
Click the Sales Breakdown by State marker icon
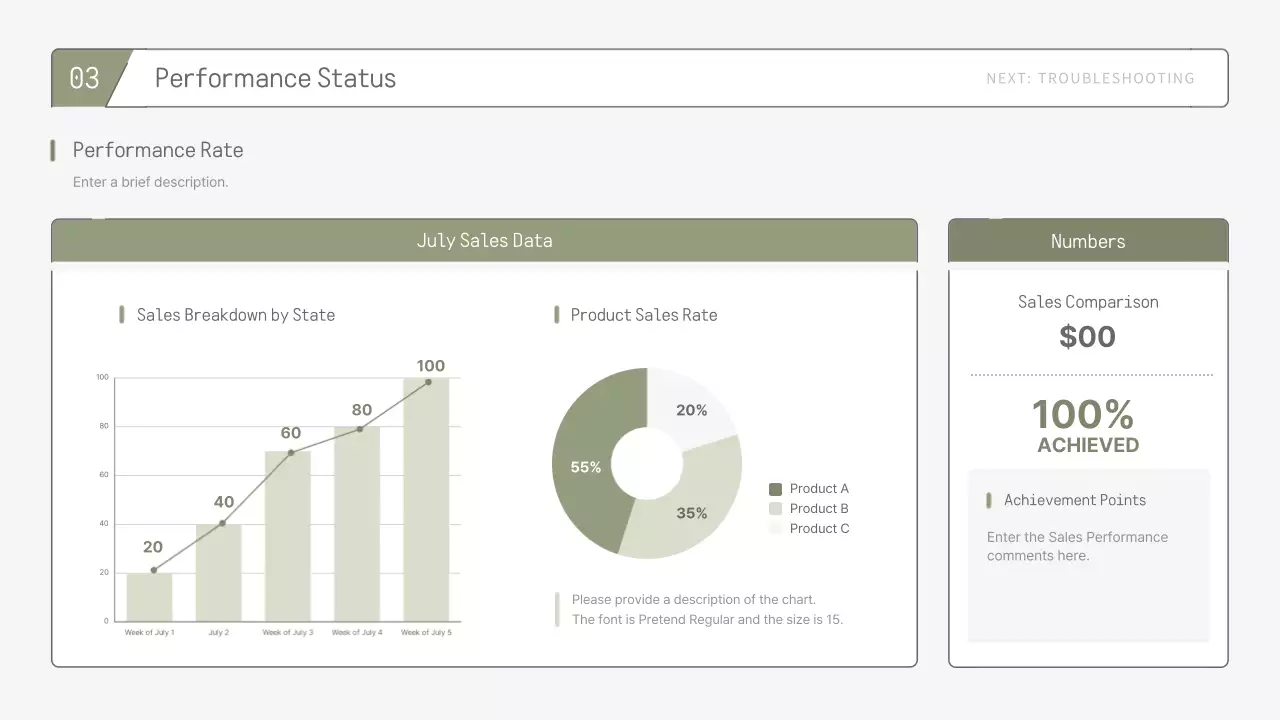pyautogui.click(x=121, y=315)
